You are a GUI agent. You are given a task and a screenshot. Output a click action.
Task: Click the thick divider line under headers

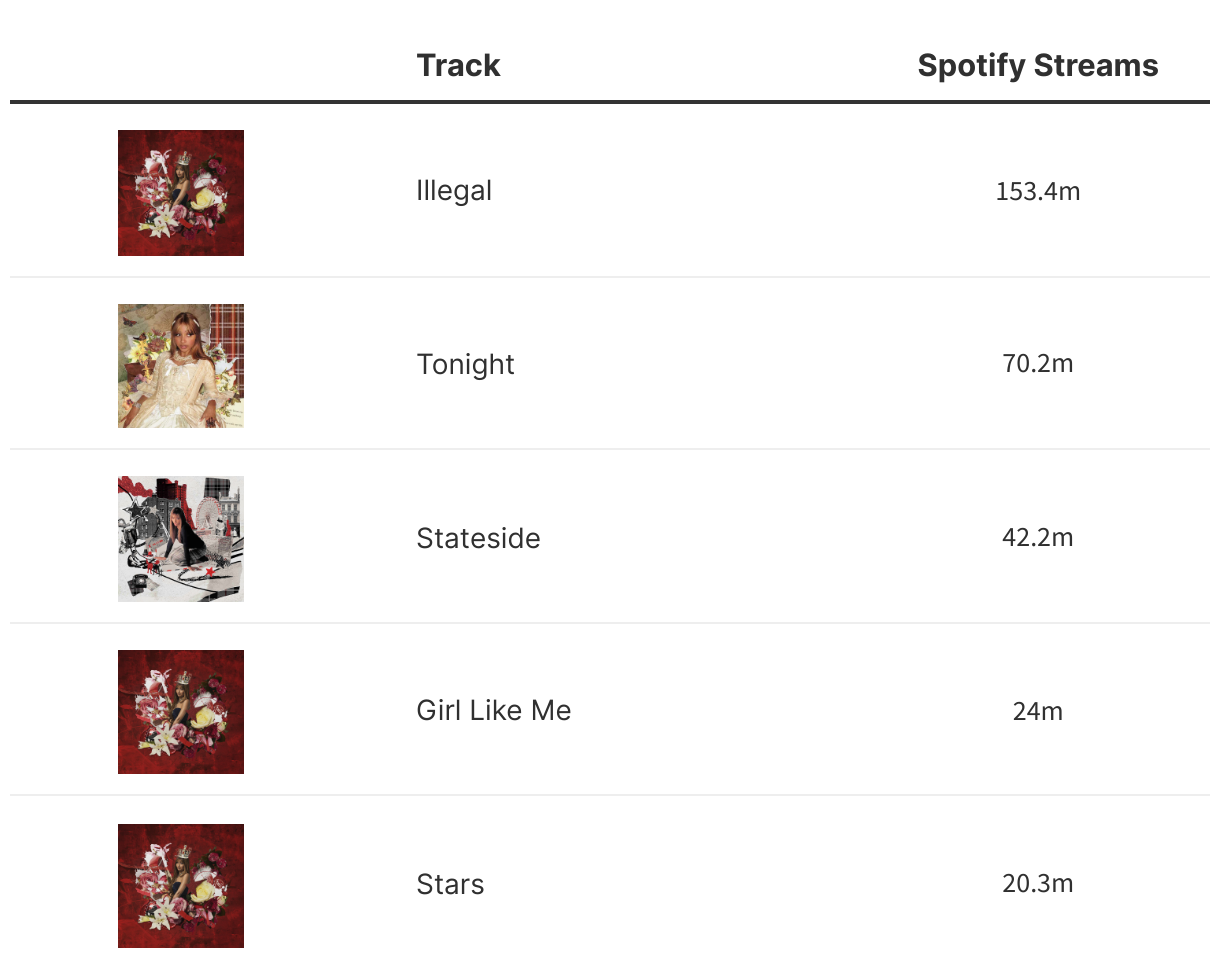pos(610,102)
